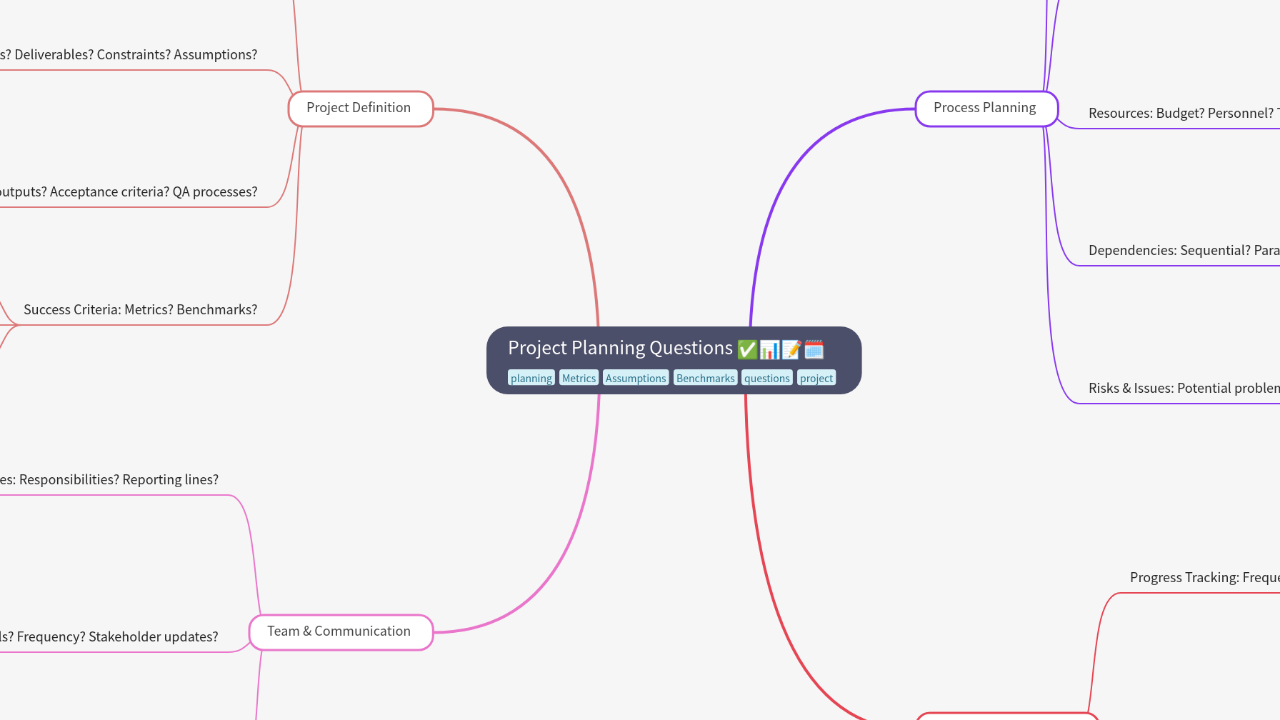Click 'Success Criteria: Metrics? Benchmarks?' text

tap(140, 310)
